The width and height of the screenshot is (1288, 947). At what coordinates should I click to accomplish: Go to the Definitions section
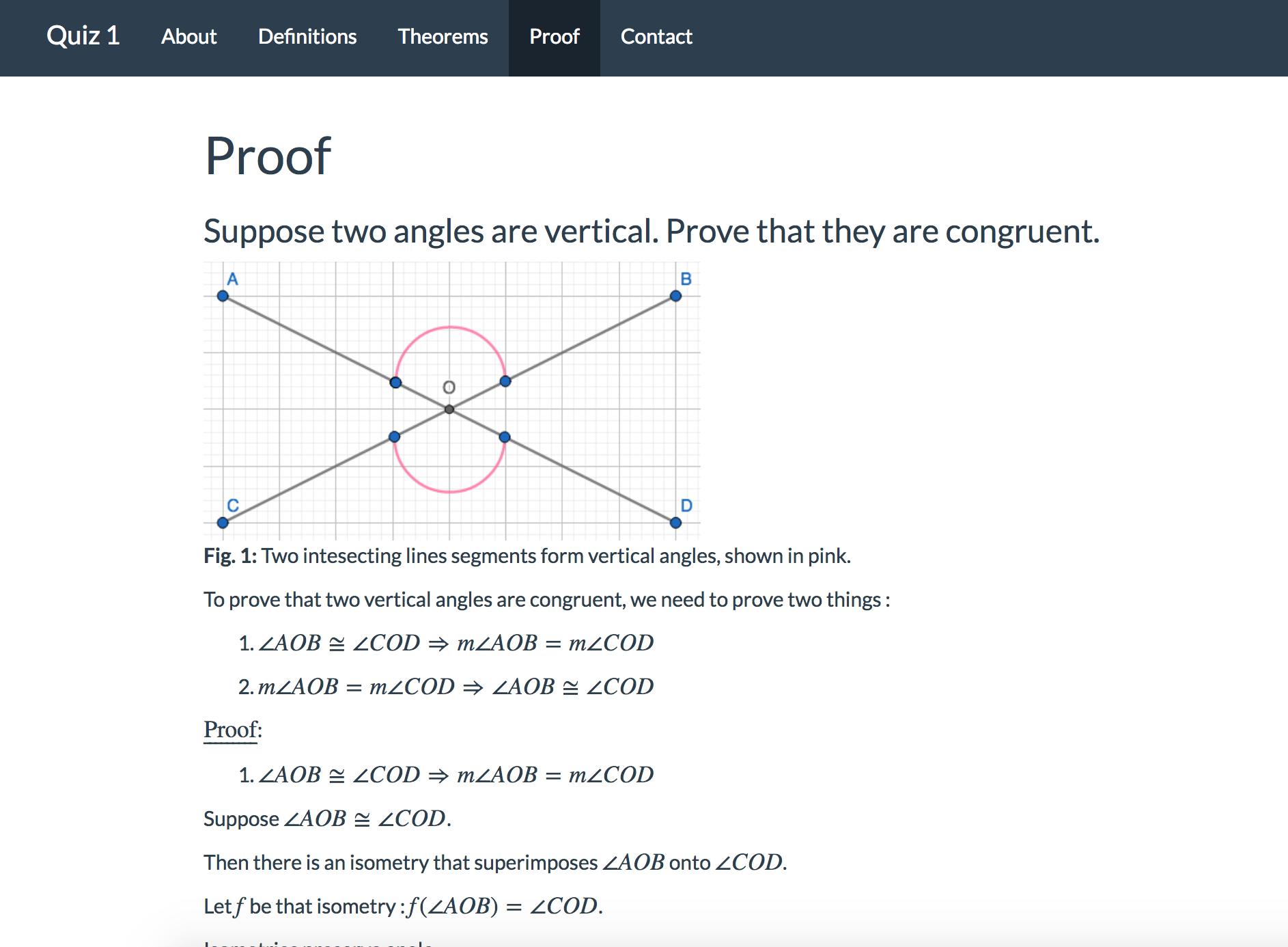307,36
